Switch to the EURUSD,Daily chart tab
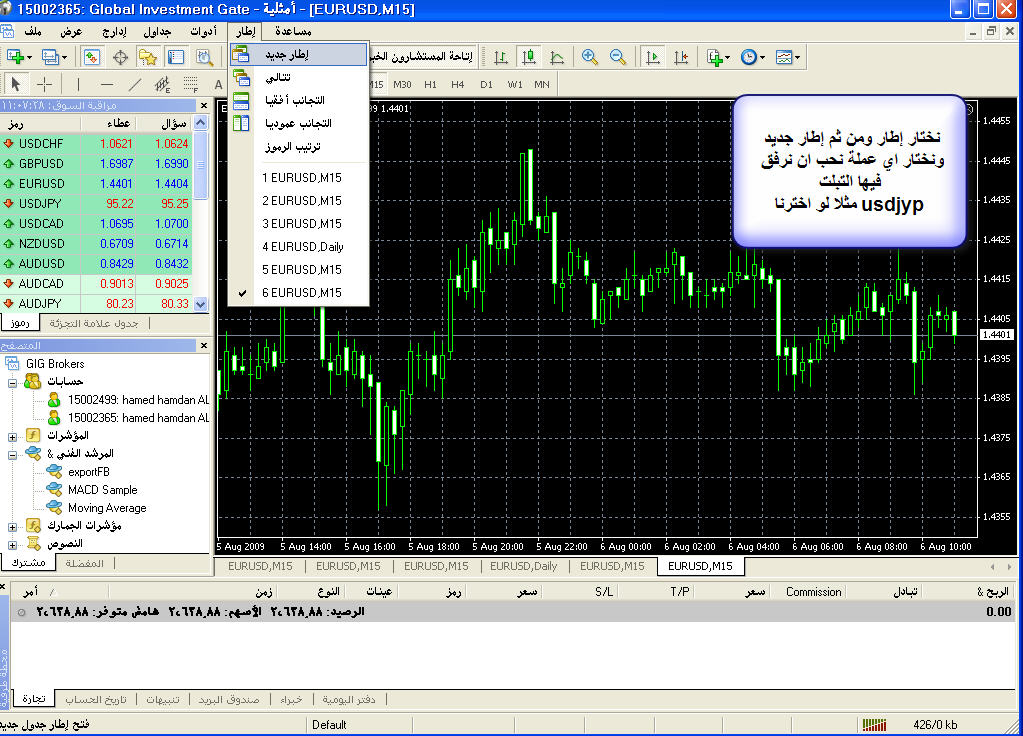 pyautogui.click(x=531, y=566)
